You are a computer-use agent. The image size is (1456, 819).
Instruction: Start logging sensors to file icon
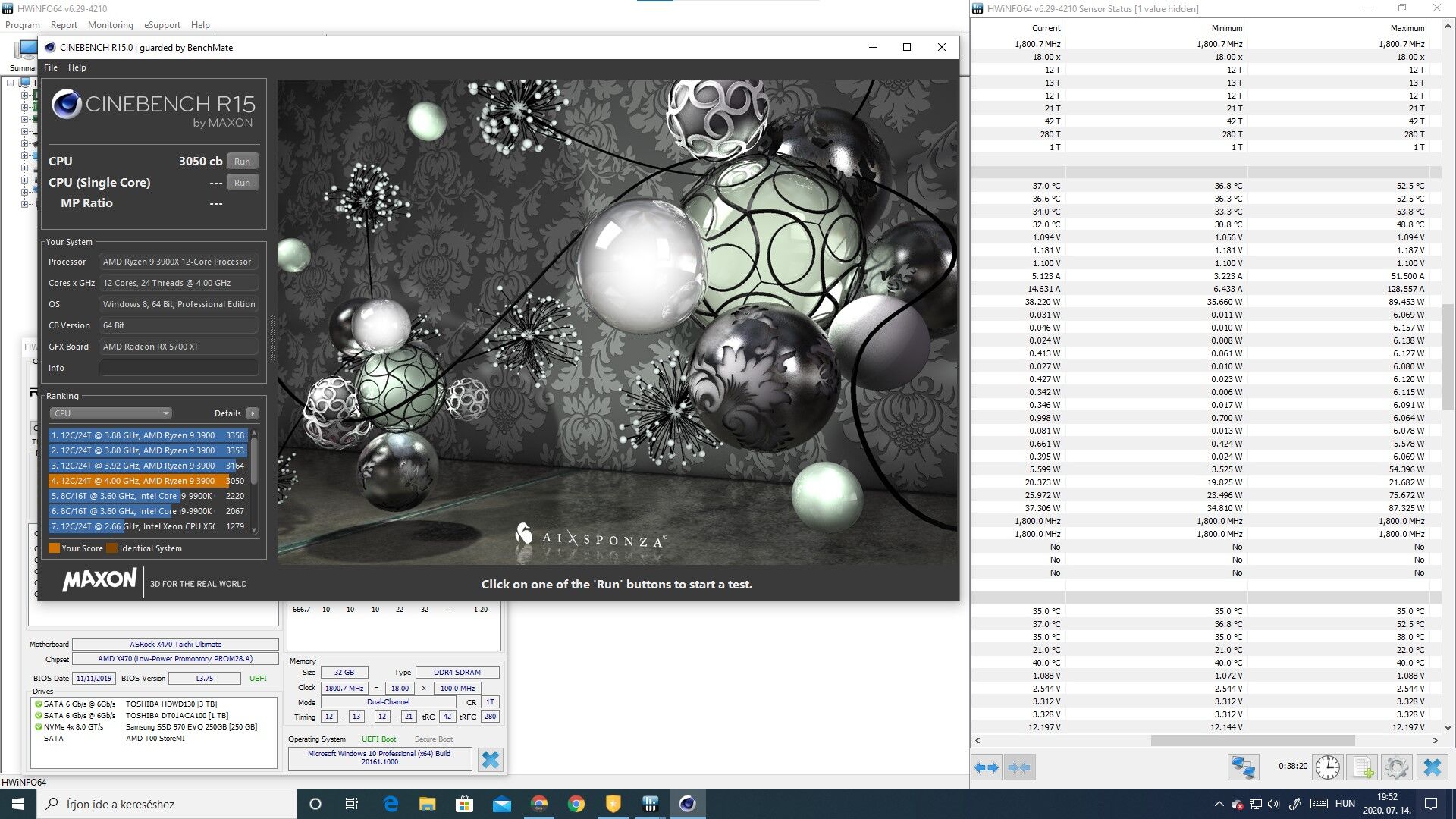pos(1363,767)
